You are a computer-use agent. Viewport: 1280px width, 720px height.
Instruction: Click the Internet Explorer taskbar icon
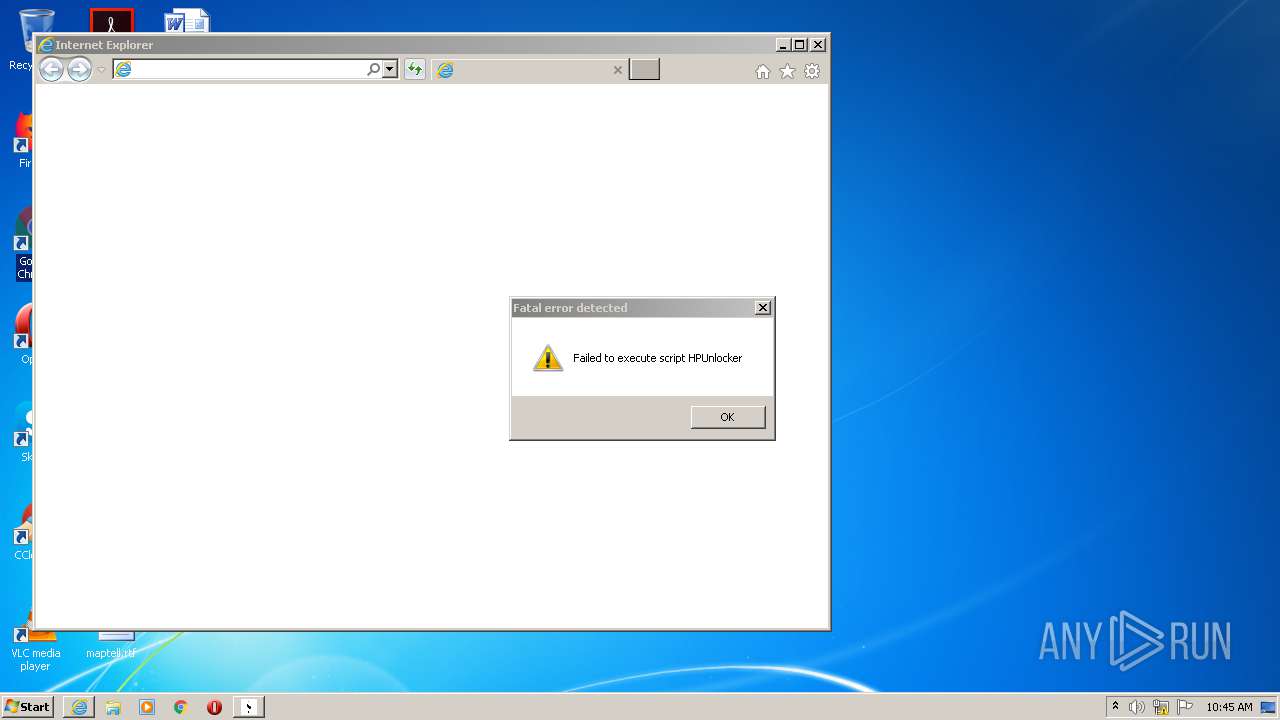(79, 707)
